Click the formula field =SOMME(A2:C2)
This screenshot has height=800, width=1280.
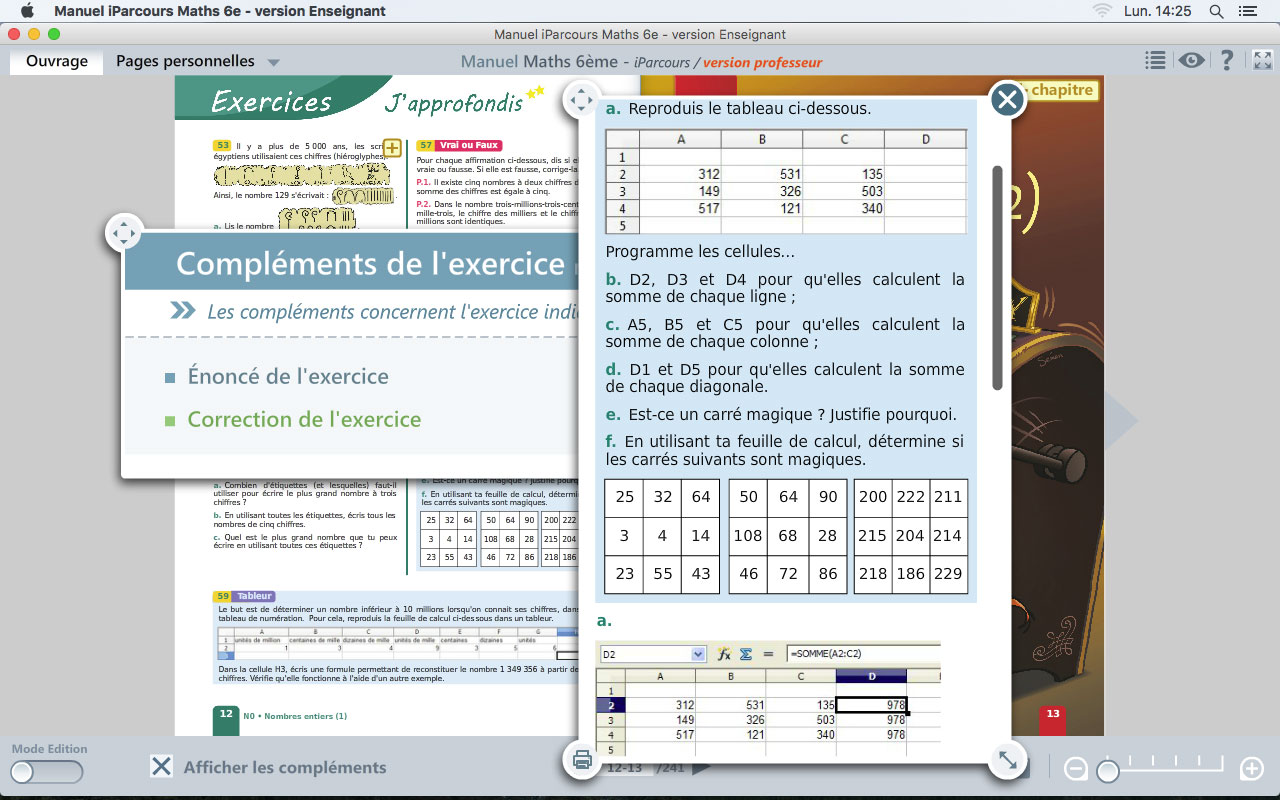coord(862,654)
